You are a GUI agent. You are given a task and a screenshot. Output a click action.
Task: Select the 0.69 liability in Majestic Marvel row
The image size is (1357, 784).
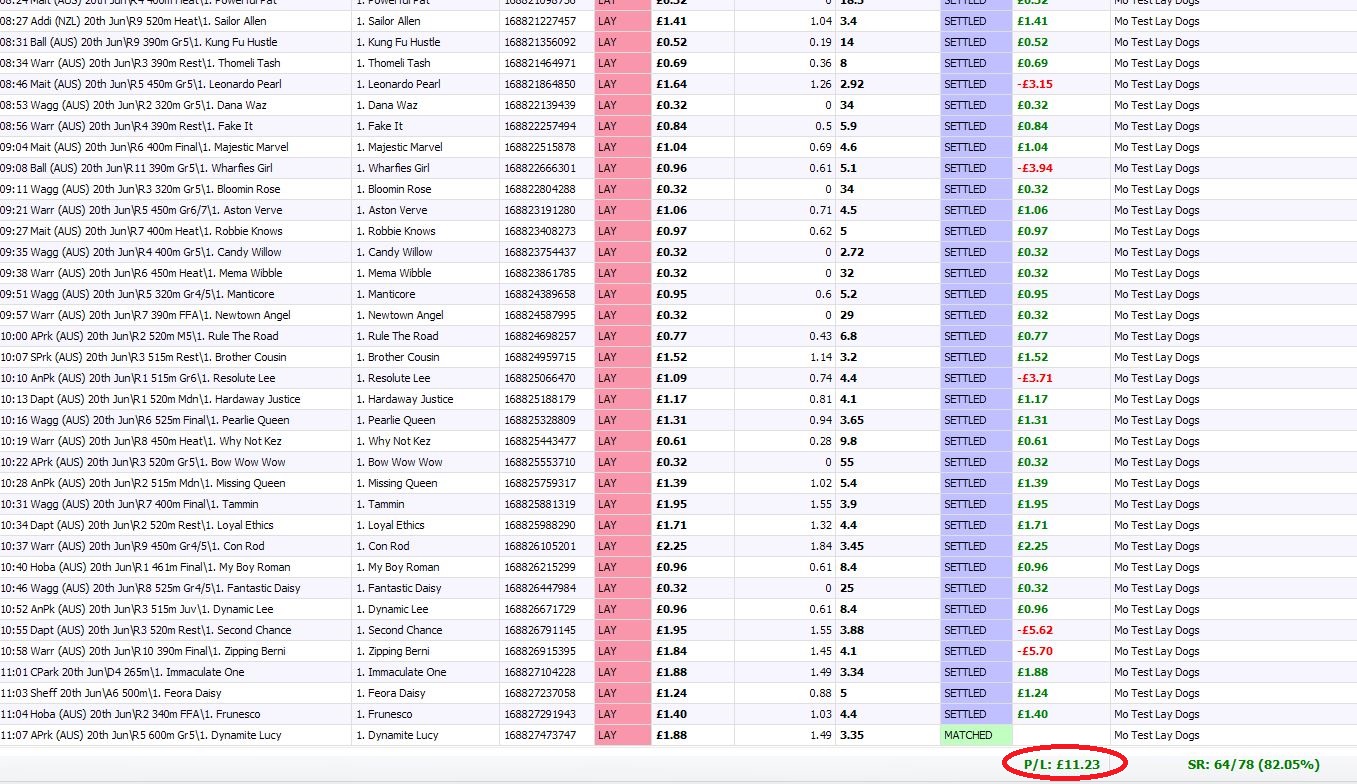(x=821, y=147)
